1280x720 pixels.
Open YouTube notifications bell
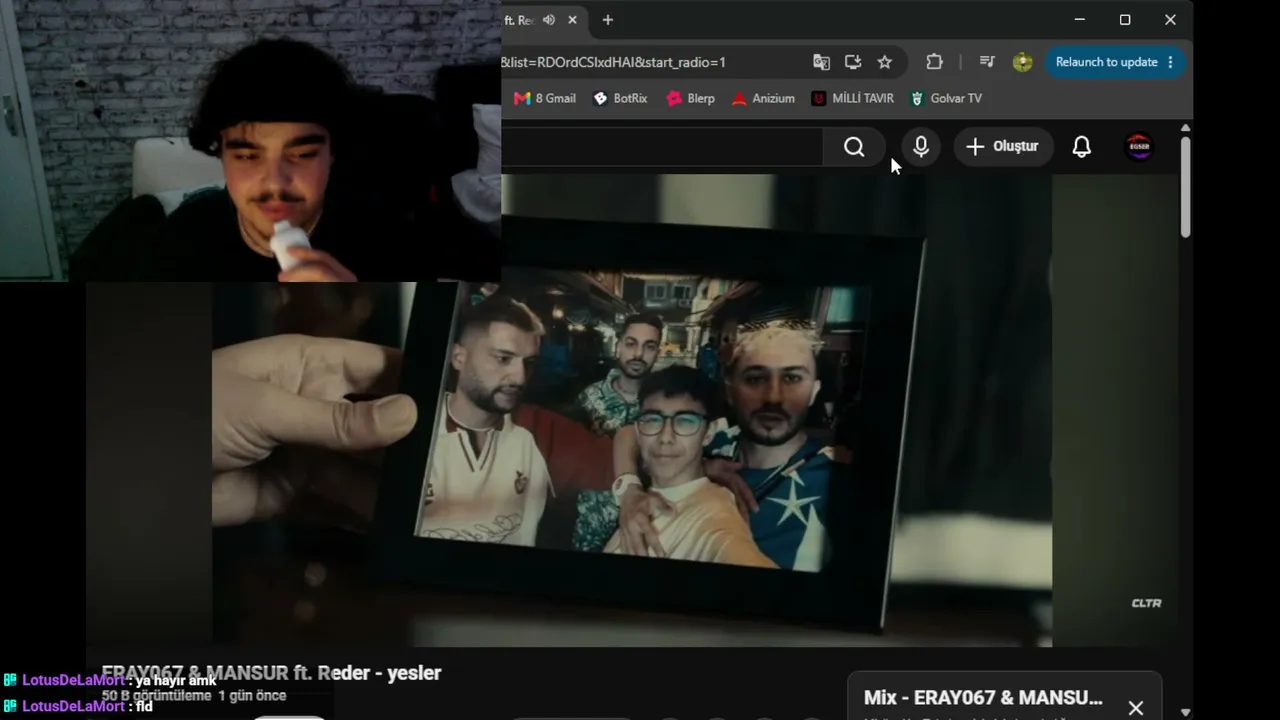pyautogui.click(x=1081, y=147)
